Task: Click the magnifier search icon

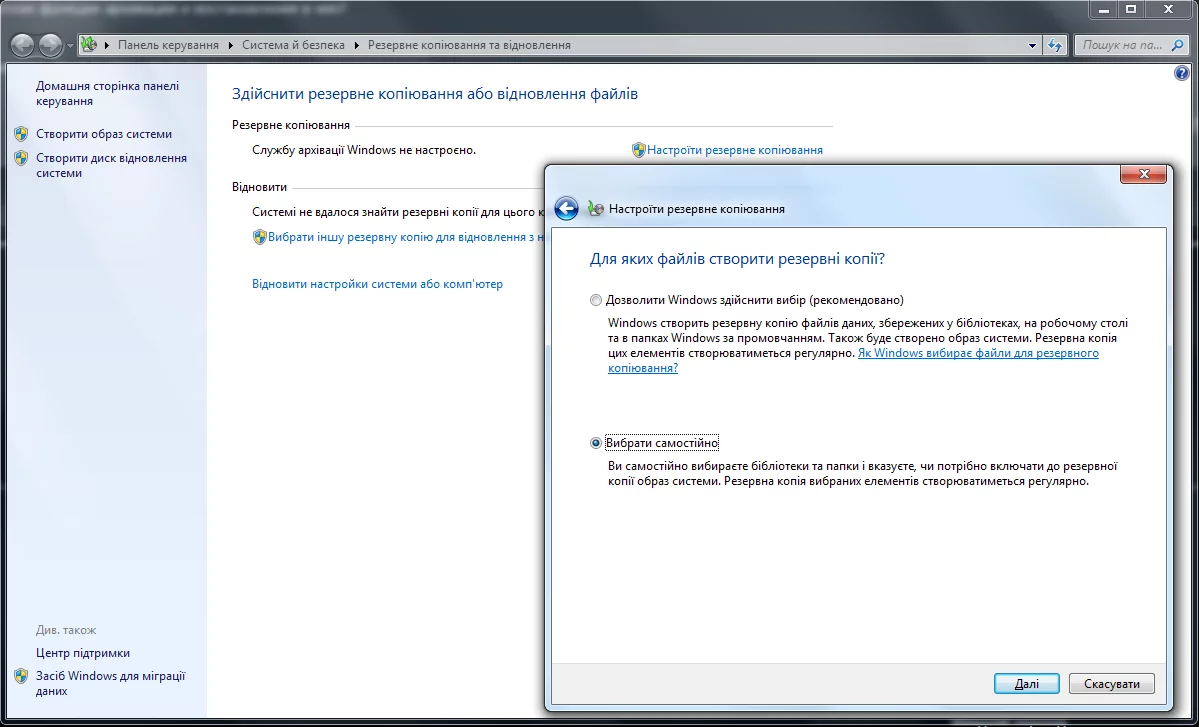Action: point(1178,45)
